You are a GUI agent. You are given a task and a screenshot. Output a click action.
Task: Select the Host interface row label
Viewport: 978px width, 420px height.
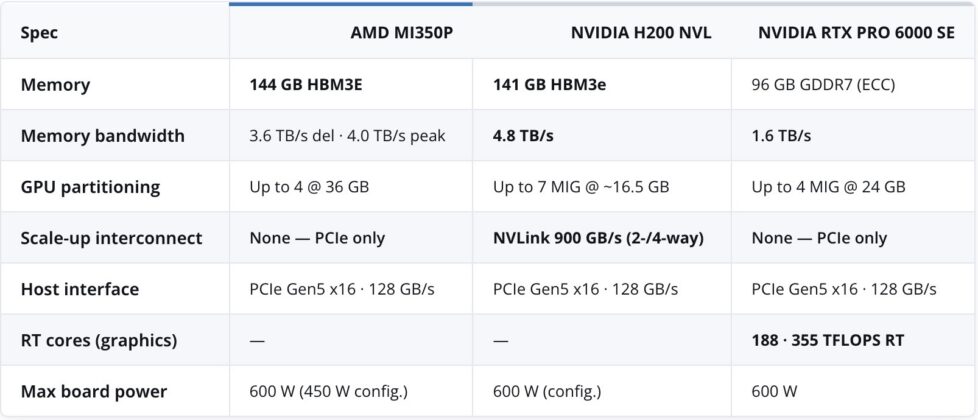click(x=80, y=289)
